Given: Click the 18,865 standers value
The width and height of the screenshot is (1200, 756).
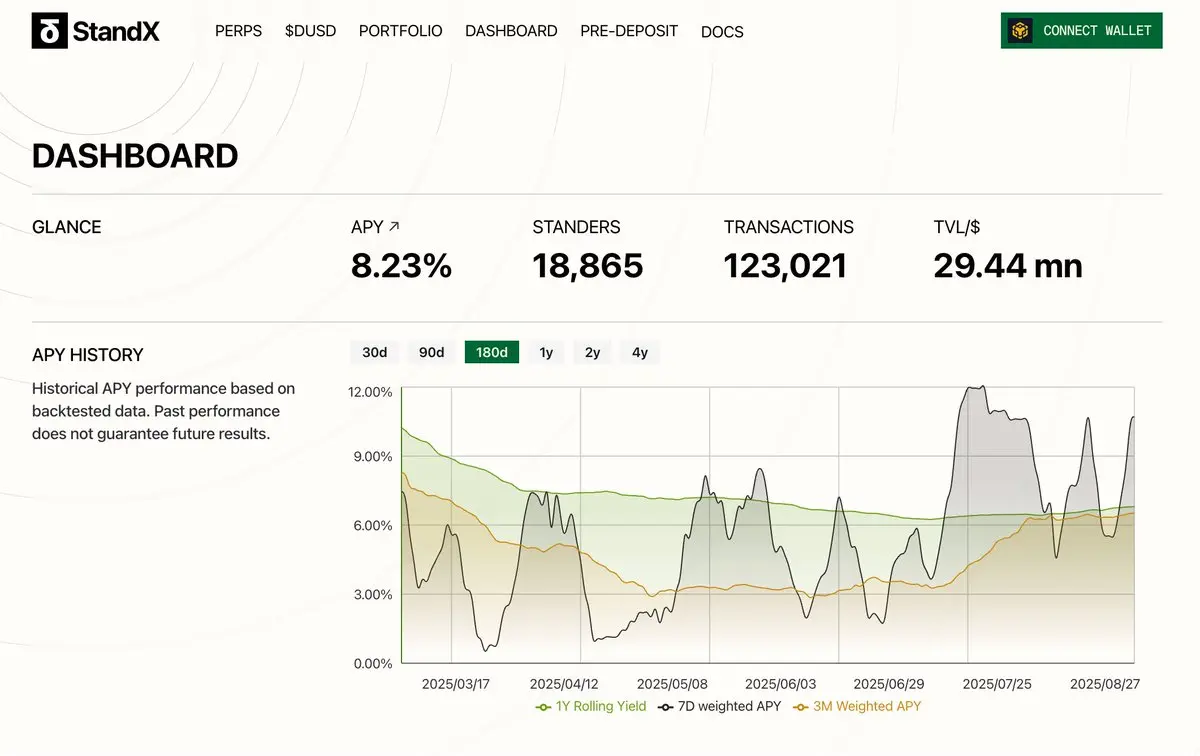Looking at the screenshot, I should (x=588, y=266).
